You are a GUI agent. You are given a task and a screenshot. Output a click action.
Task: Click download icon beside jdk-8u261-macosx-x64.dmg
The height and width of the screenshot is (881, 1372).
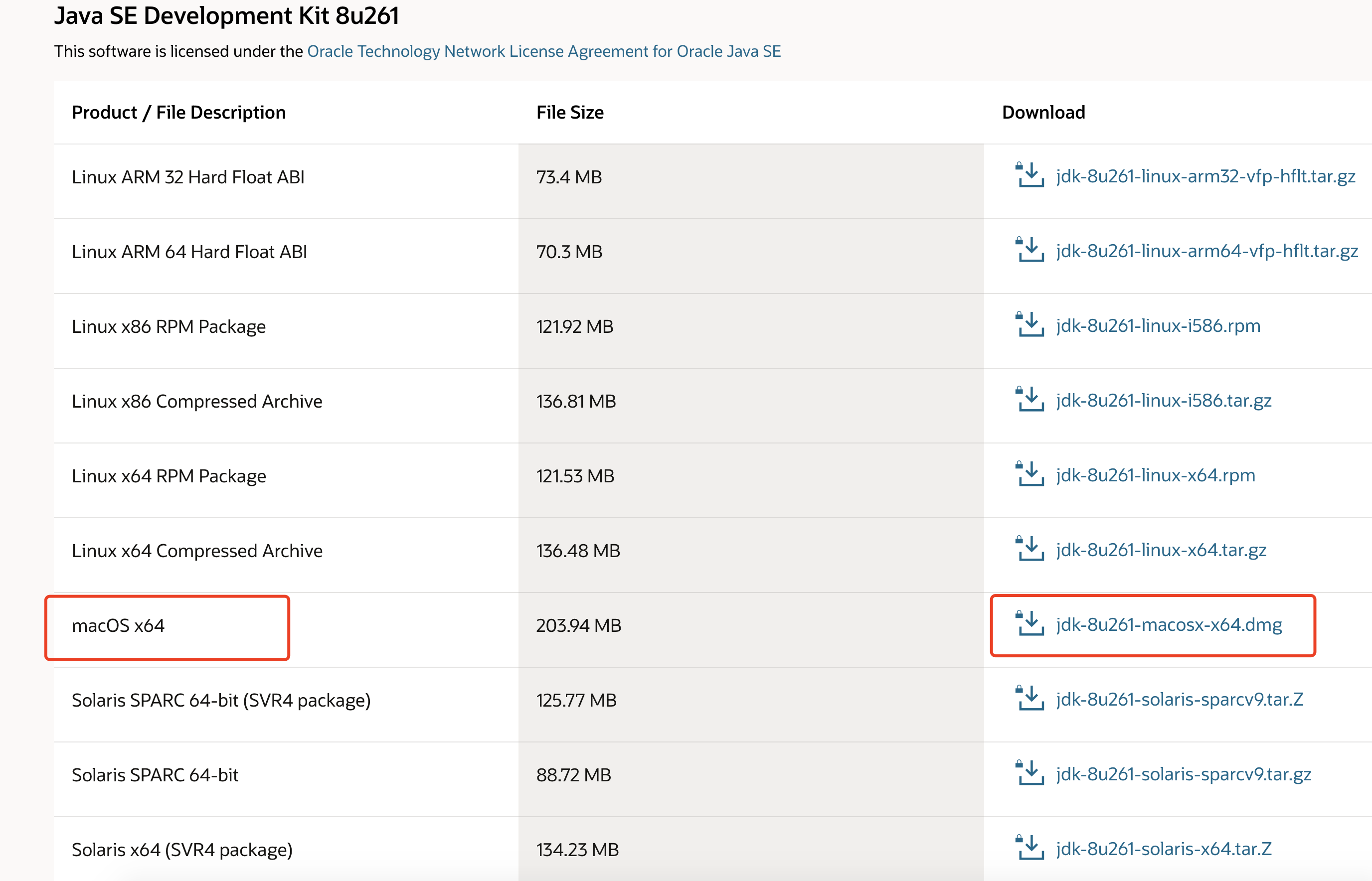pos(1029,623)
